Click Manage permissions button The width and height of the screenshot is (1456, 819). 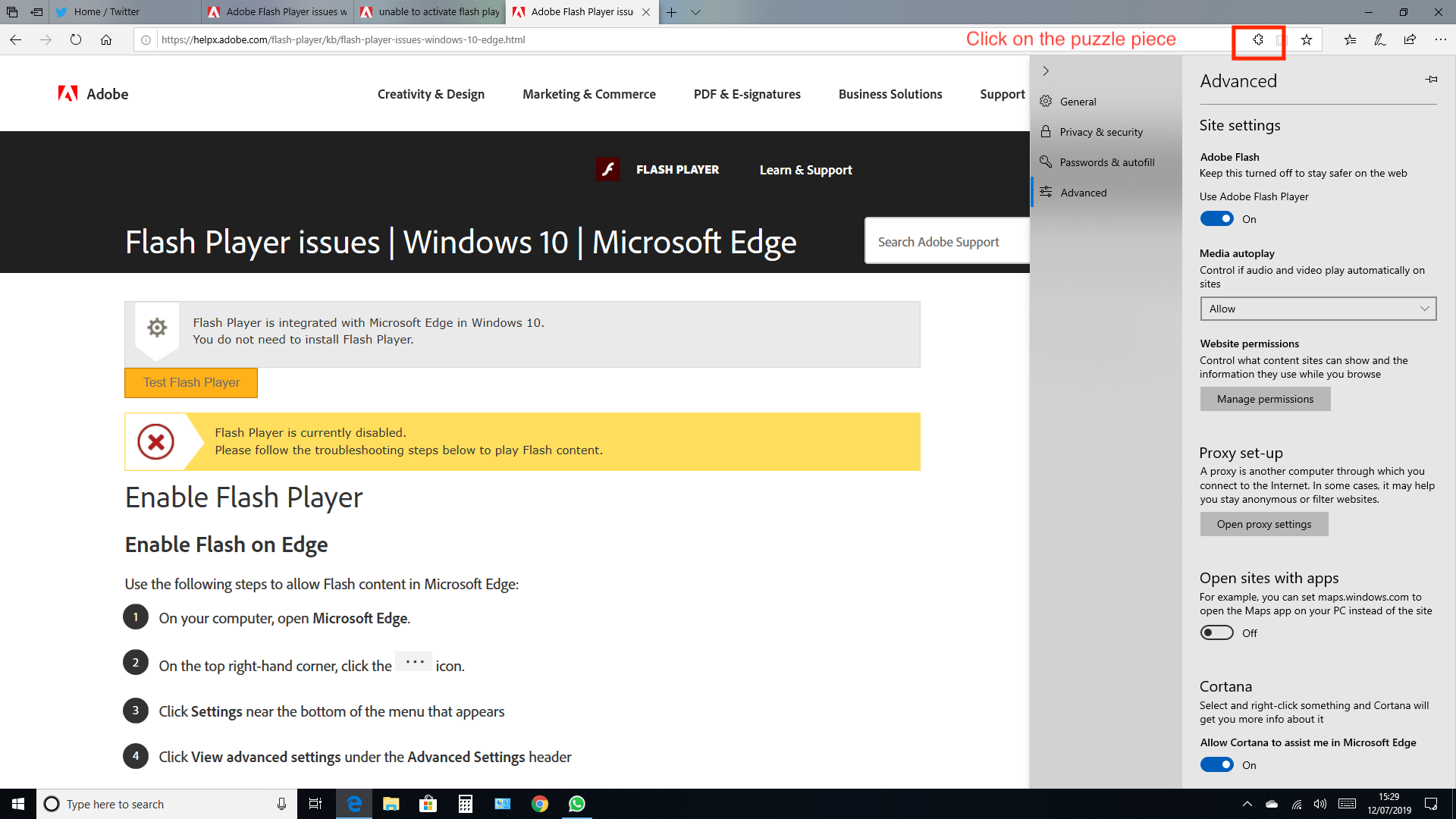(x=1264, y=399)
